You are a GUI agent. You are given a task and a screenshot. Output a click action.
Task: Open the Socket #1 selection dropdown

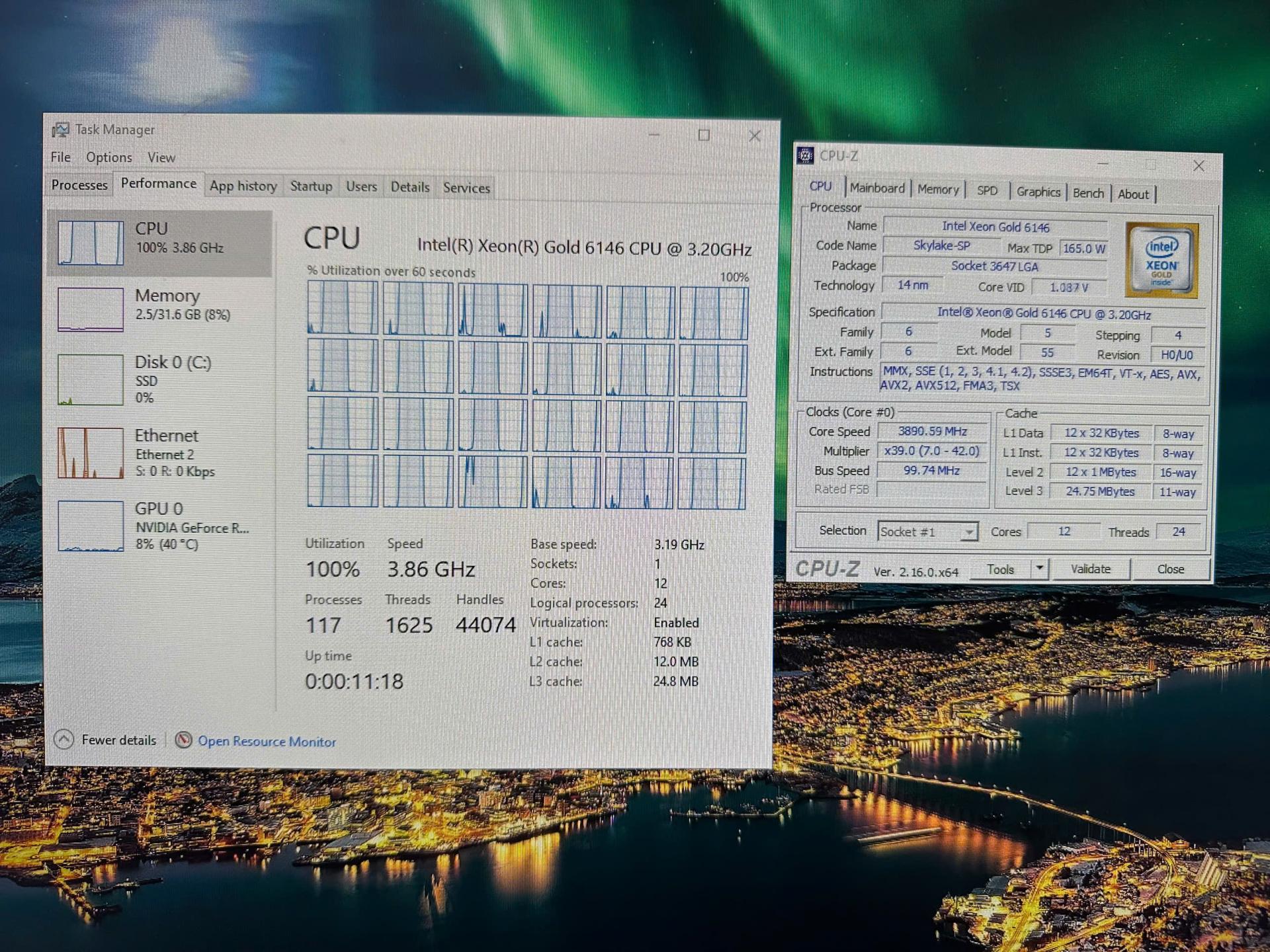[x=970, y=532]
